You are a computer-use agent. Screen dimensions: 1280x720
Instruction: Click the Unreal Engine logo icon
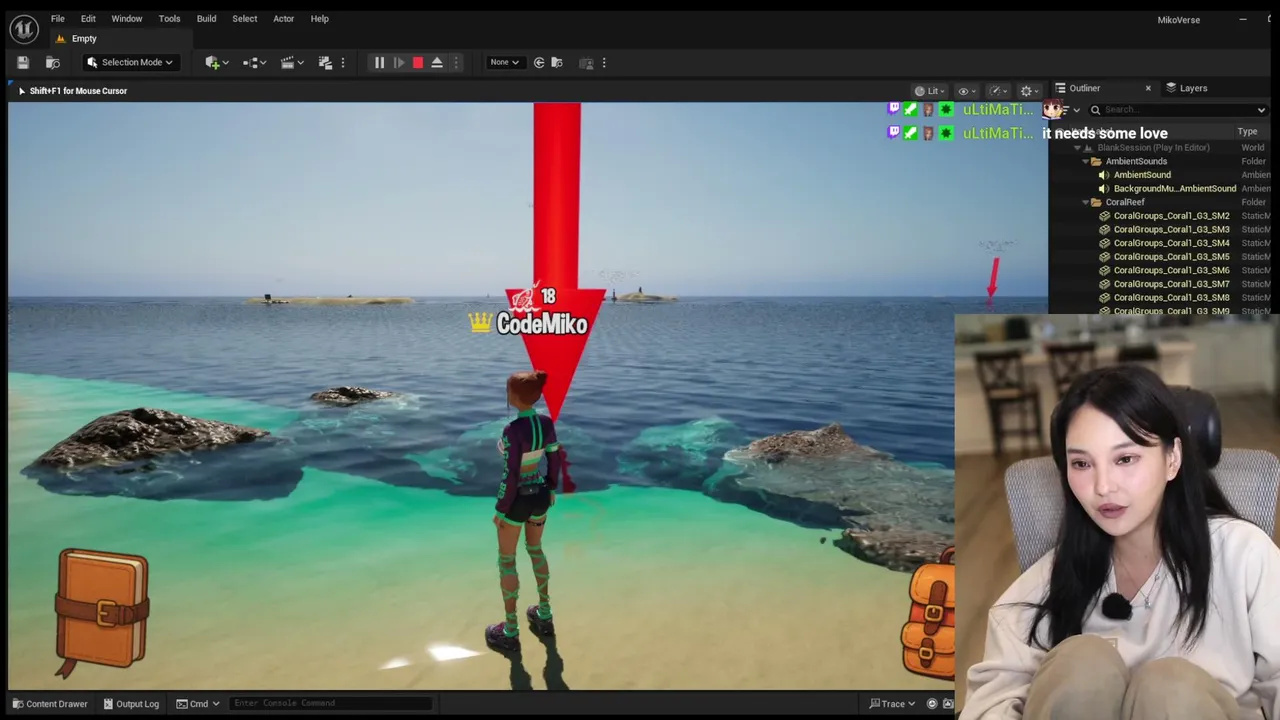(x=24, y=29)
